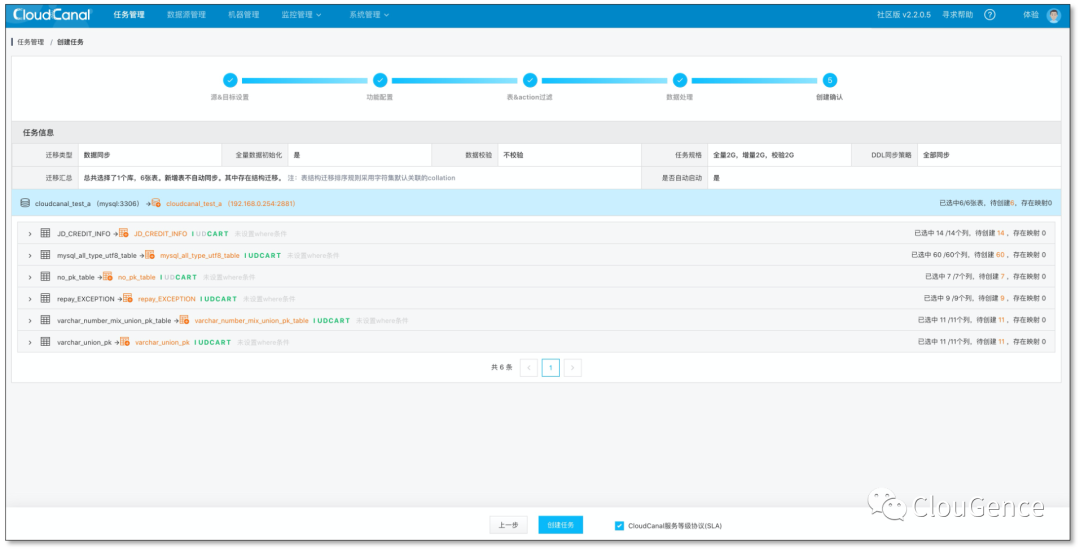Click the 任务管理 breadcrumb link
Viewport: 1080px width, 552px height.
pos(30,42)
